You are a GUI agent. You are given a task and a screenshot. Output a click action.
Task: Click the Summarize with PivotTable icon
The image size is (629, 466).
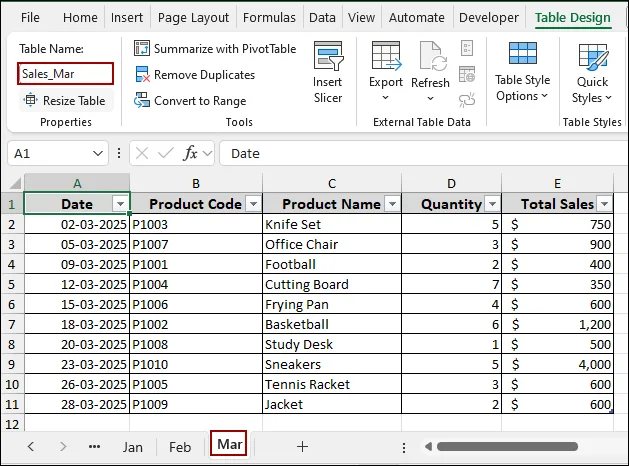click(142, 49)
